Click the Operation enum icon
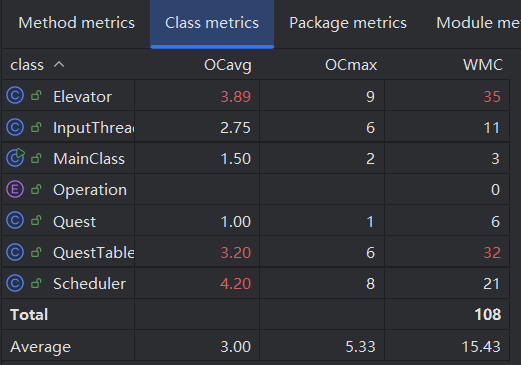The height and width of the screenshot is (365, 521). 15,190
